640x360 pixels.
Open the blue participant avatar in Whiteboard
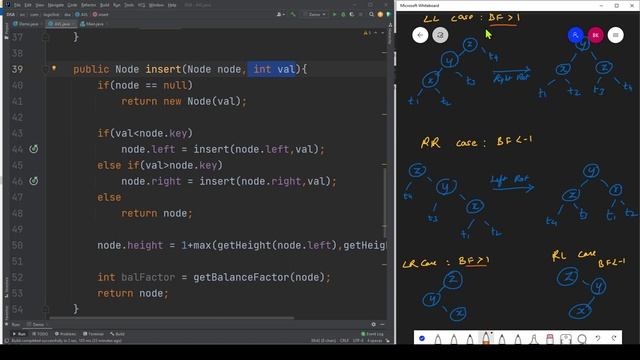click(x=576, y=35)
